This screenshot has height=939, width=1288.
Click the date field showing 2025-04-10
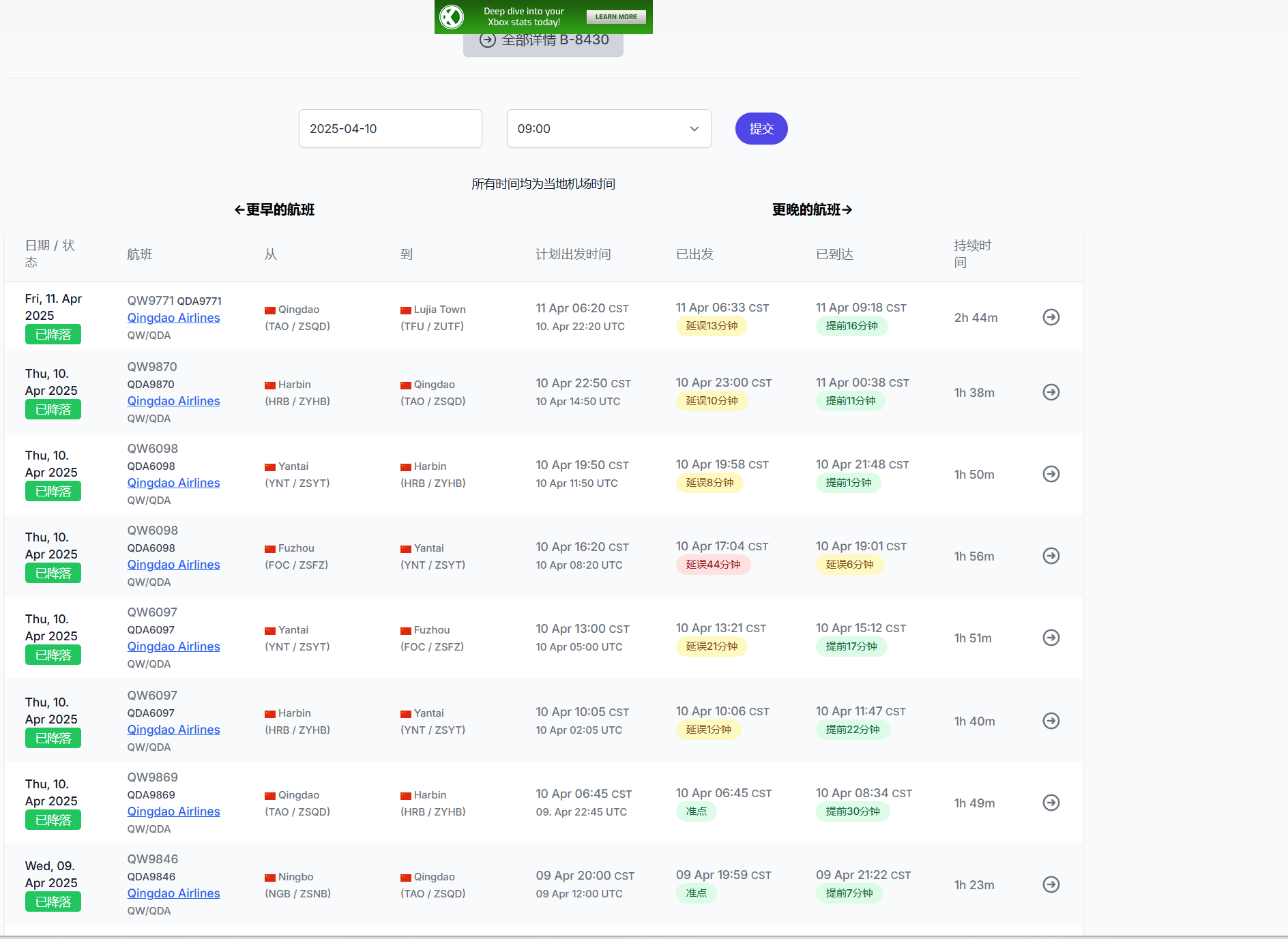390,129
